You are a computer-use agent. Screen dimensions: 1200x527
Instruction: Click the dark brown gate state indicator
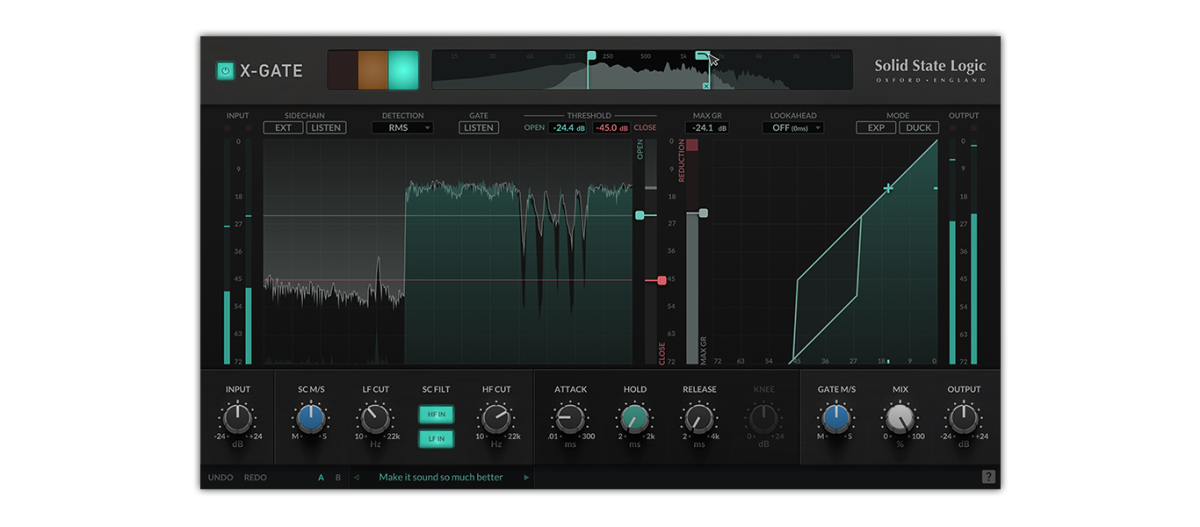coord(342,70)
